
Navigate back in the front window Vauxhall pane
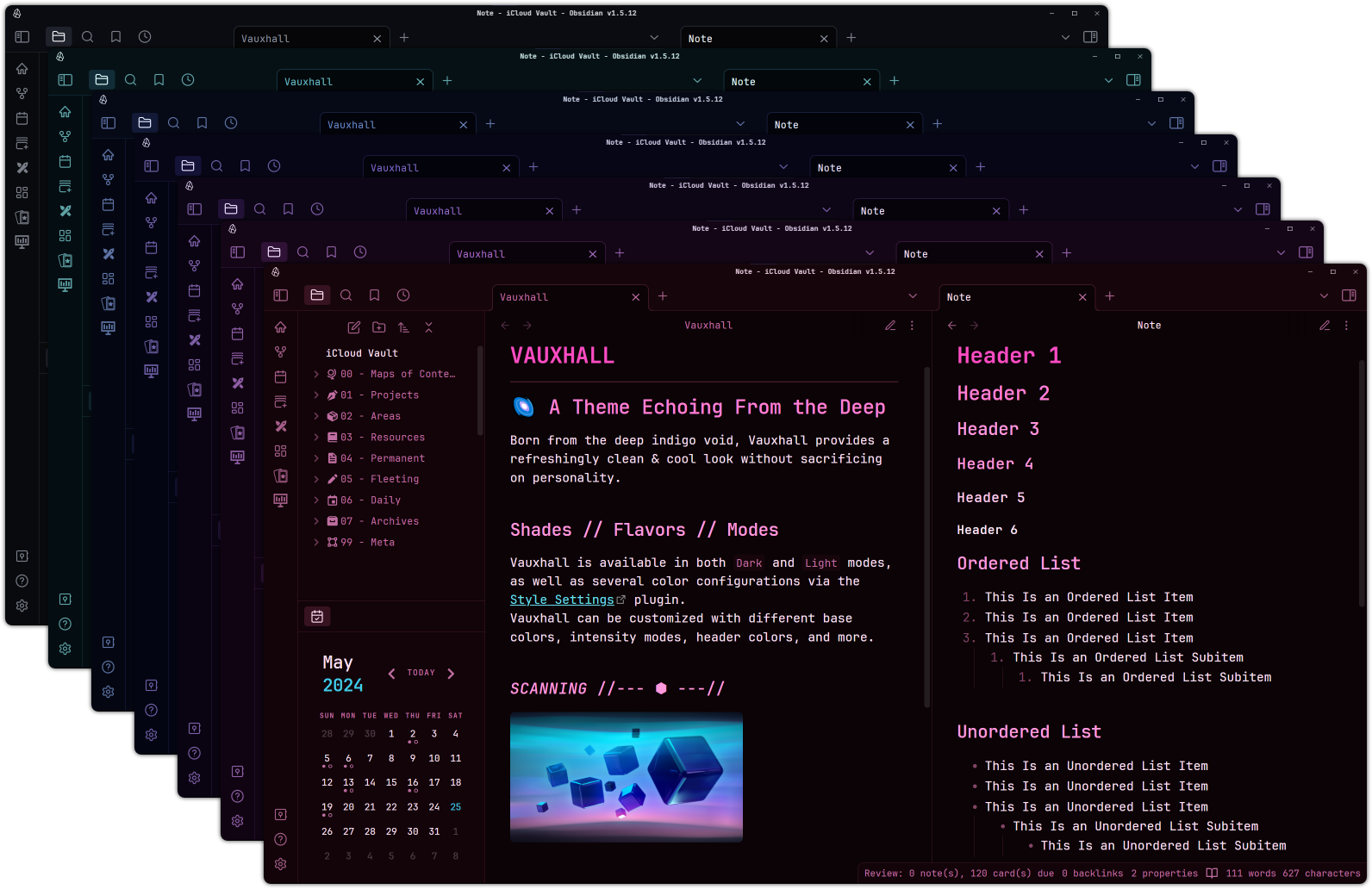tap(506, 326)
